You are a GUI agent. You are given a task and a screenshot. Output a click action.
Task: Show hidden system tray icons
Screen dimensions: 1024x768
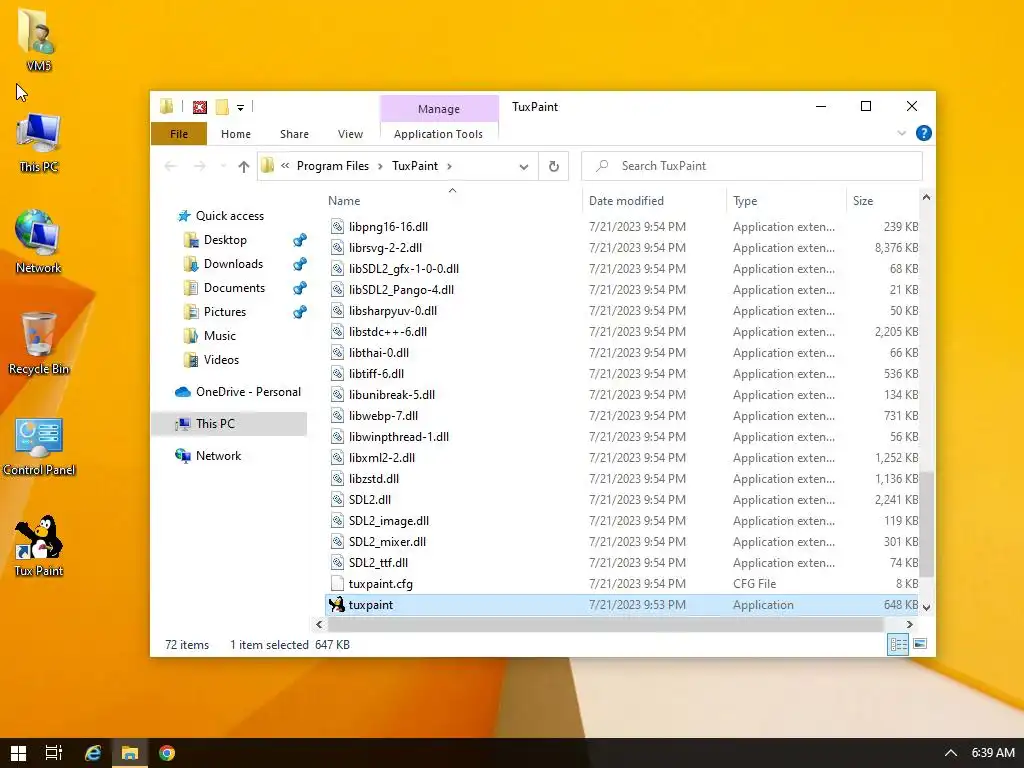click(951, 753)
